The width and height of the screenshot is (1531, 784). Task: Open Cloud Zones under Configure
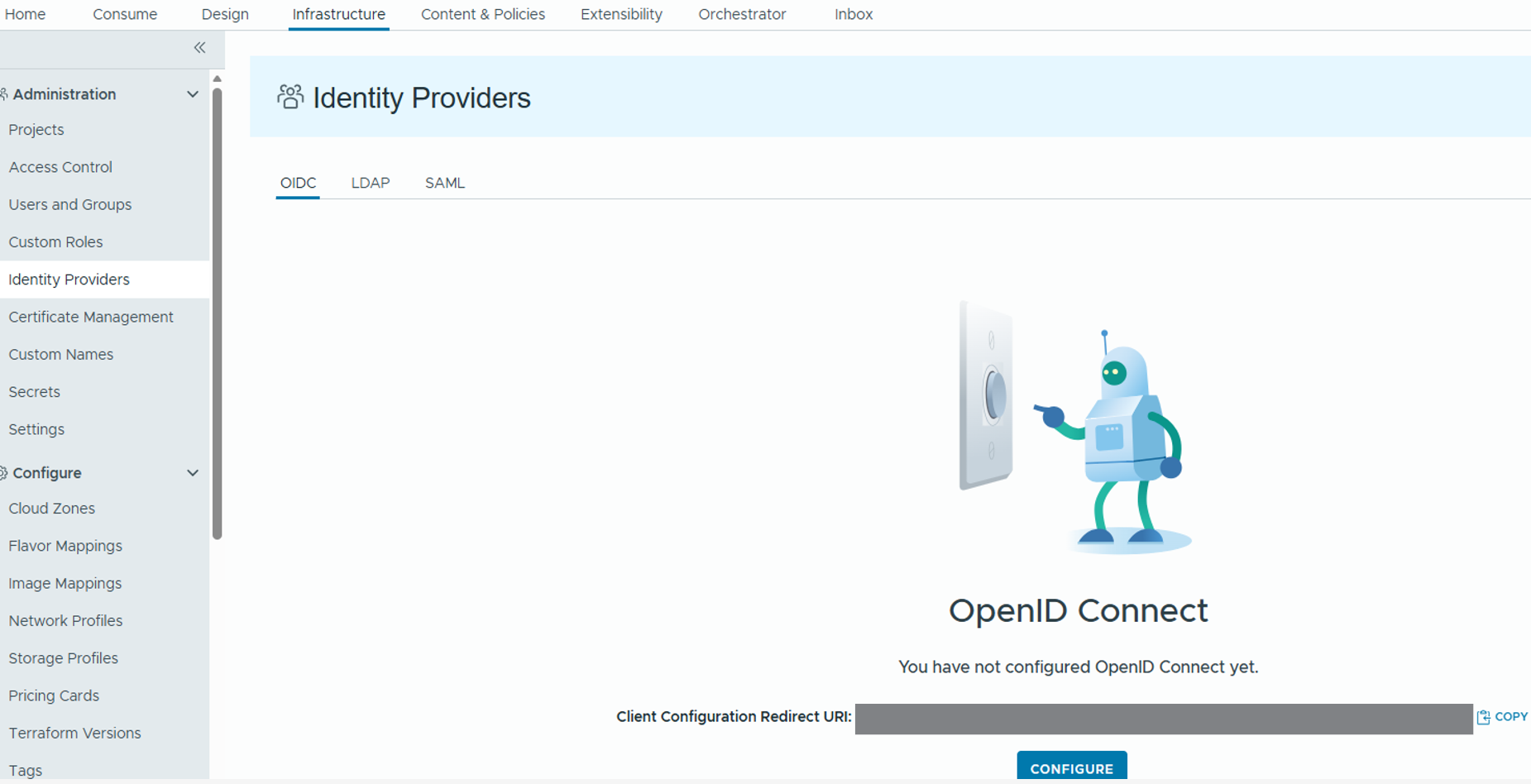point(52,509)
